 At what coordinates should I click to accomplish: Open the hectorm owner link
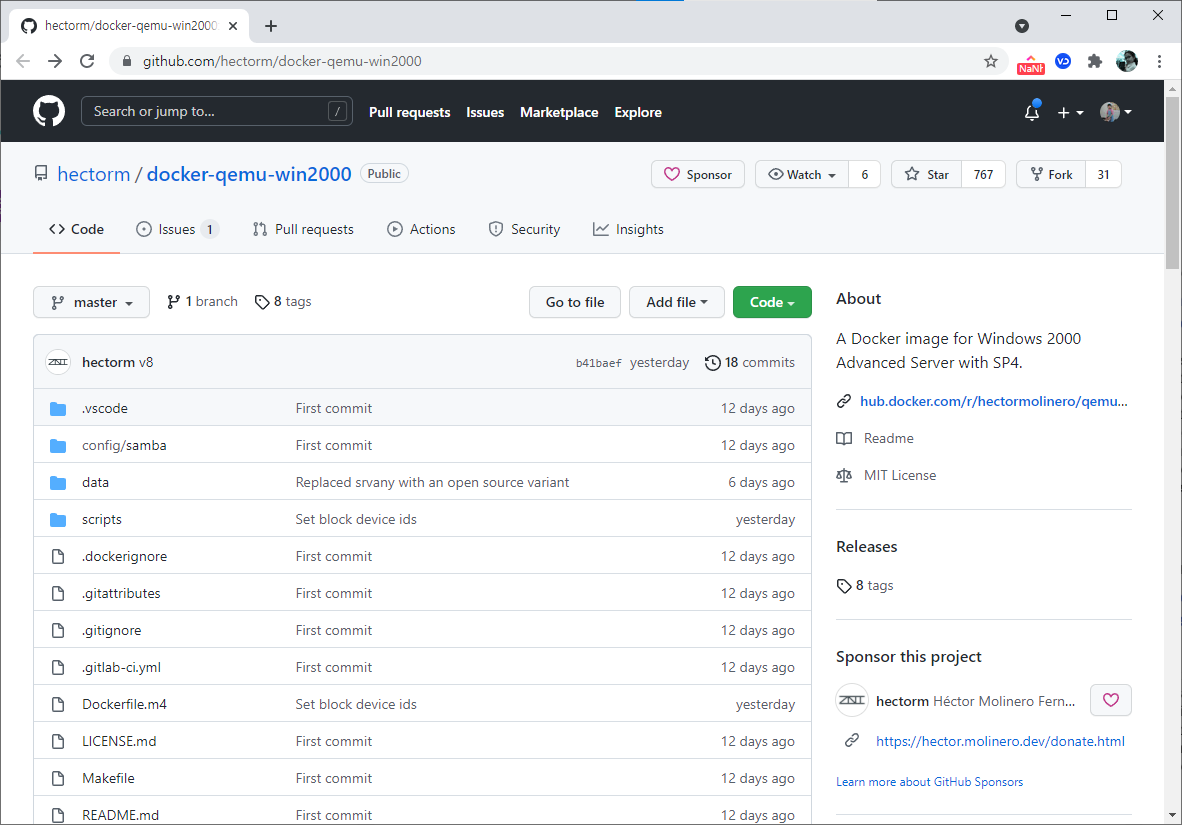(93, 174)
